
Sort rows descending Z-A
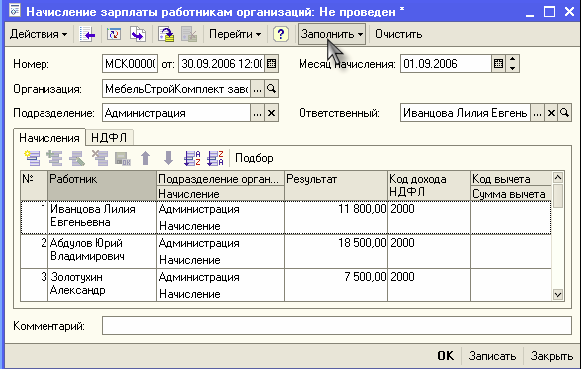[x=215, y=158]
